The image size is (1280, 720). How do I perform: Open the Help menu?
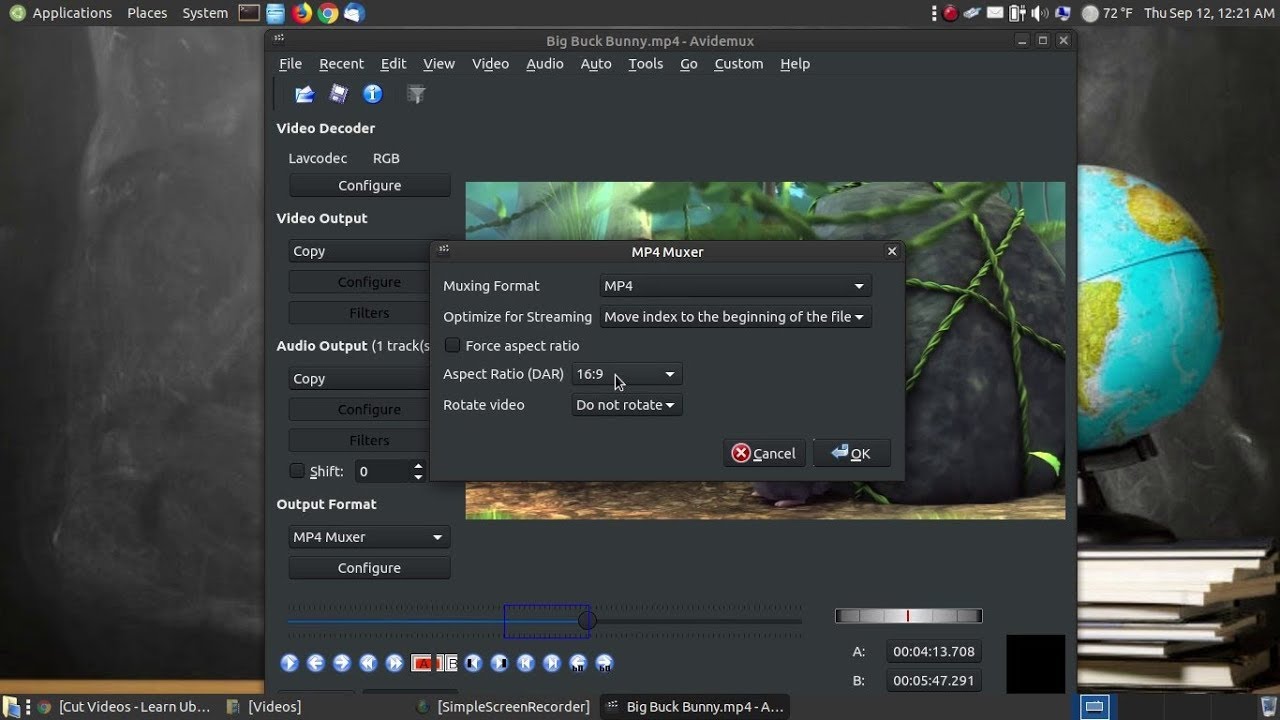point(795,63)
